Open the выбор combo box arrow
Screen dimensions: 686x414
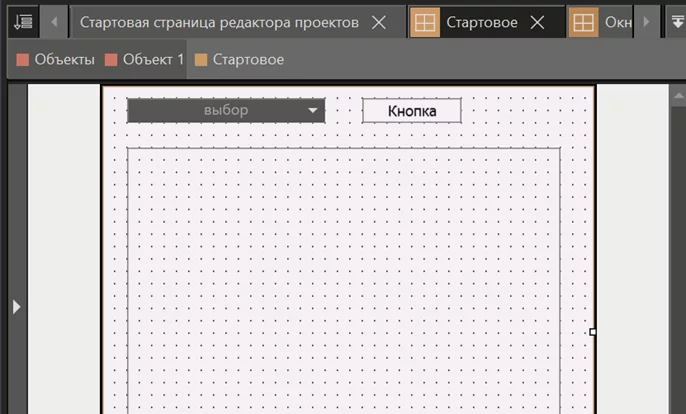(x=313, y=110)
